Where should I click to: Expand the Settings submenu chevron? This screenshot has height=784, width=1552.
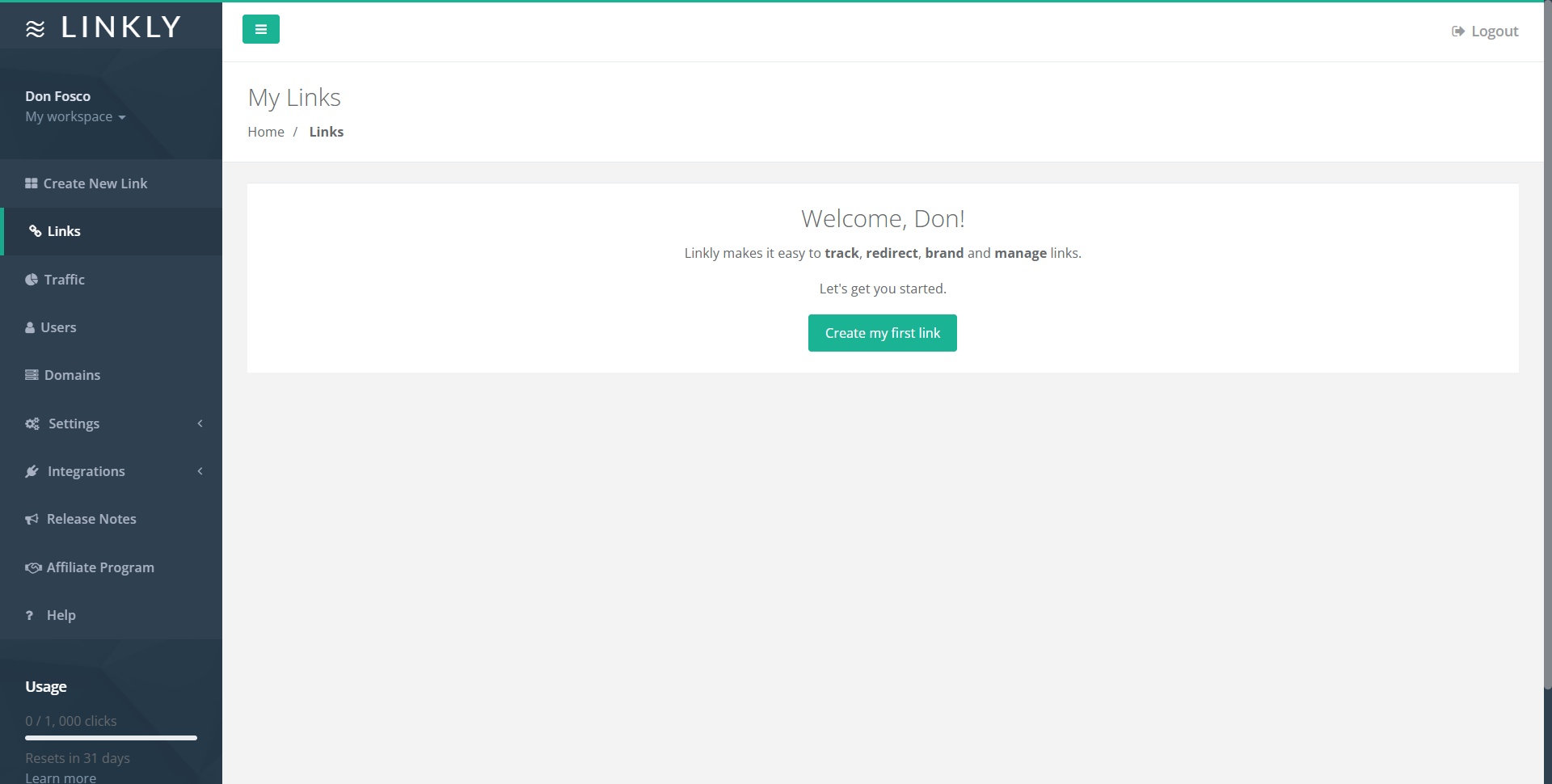coord(200,424)
